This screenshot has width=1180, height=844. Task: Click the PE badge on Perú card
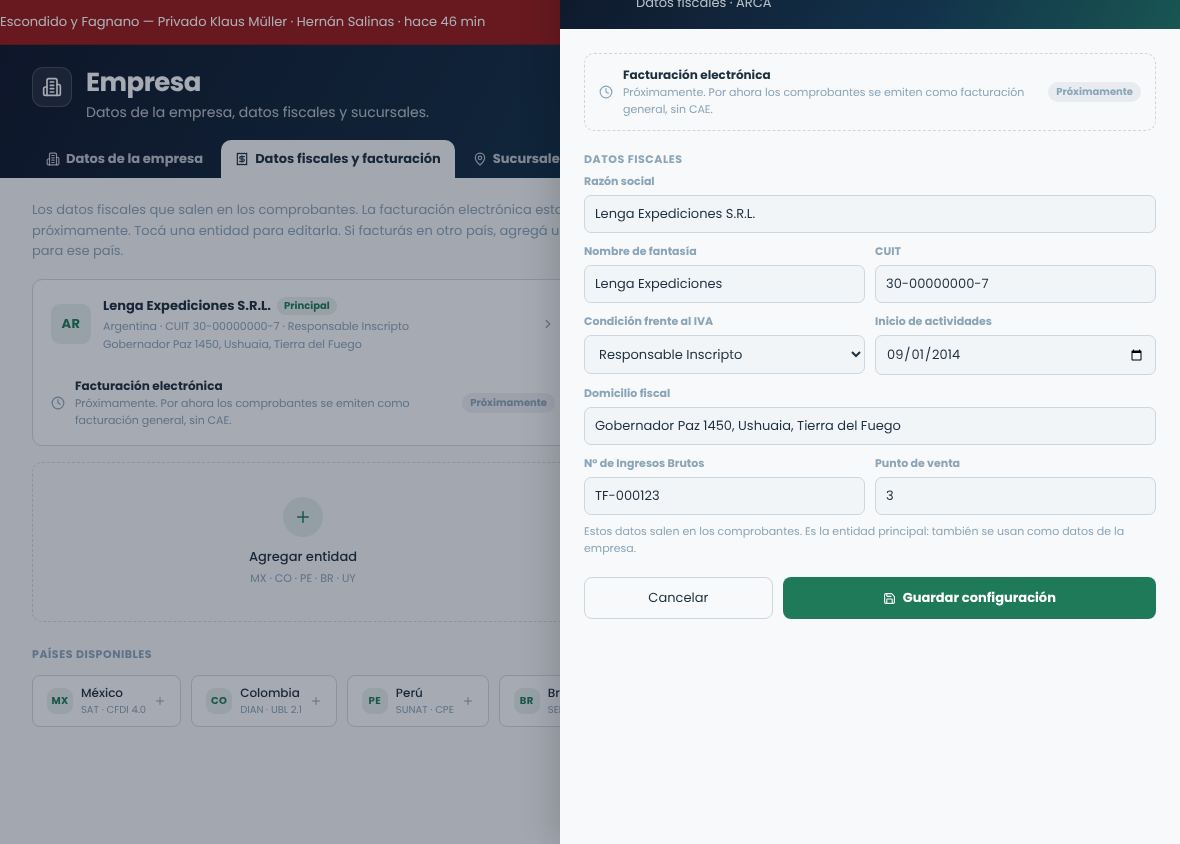point(374,700)
